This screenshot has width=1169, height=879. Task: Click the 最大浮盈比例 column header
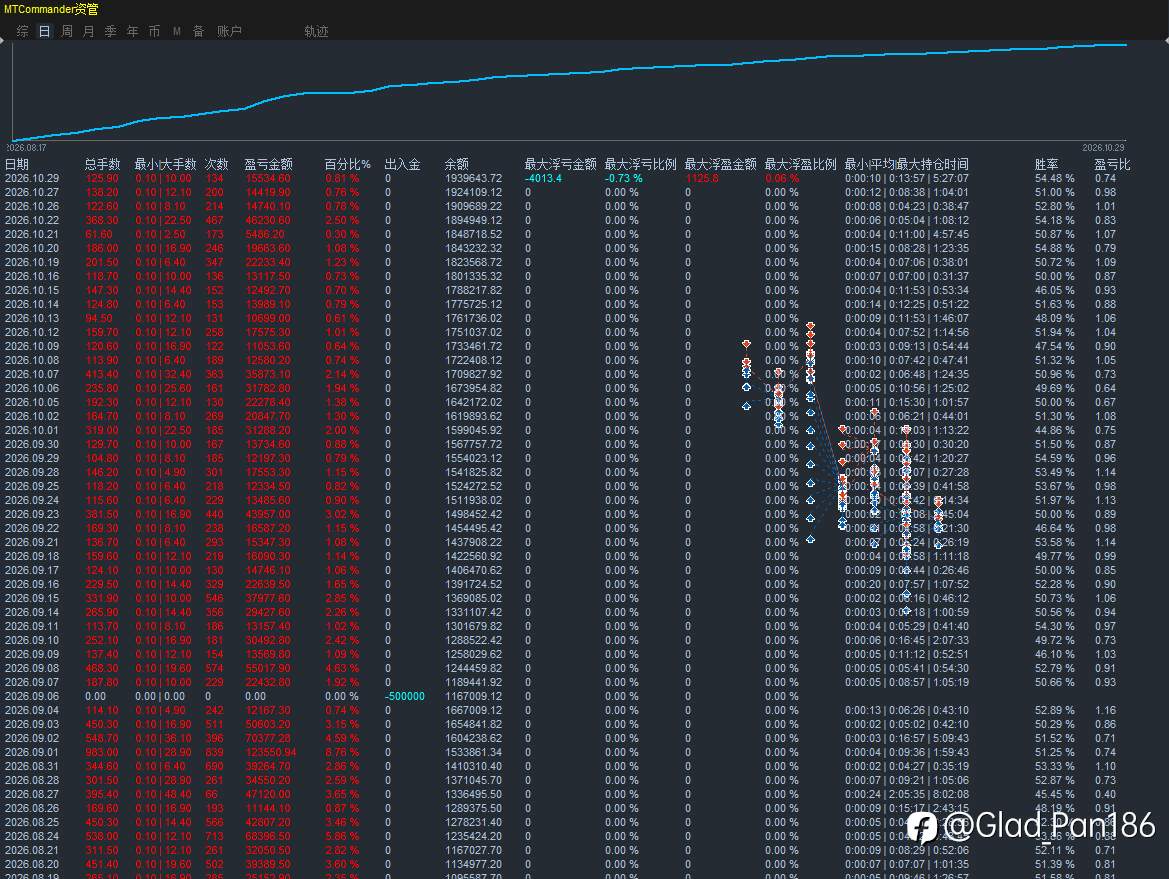pyautogui.click(x=801, y=164)
